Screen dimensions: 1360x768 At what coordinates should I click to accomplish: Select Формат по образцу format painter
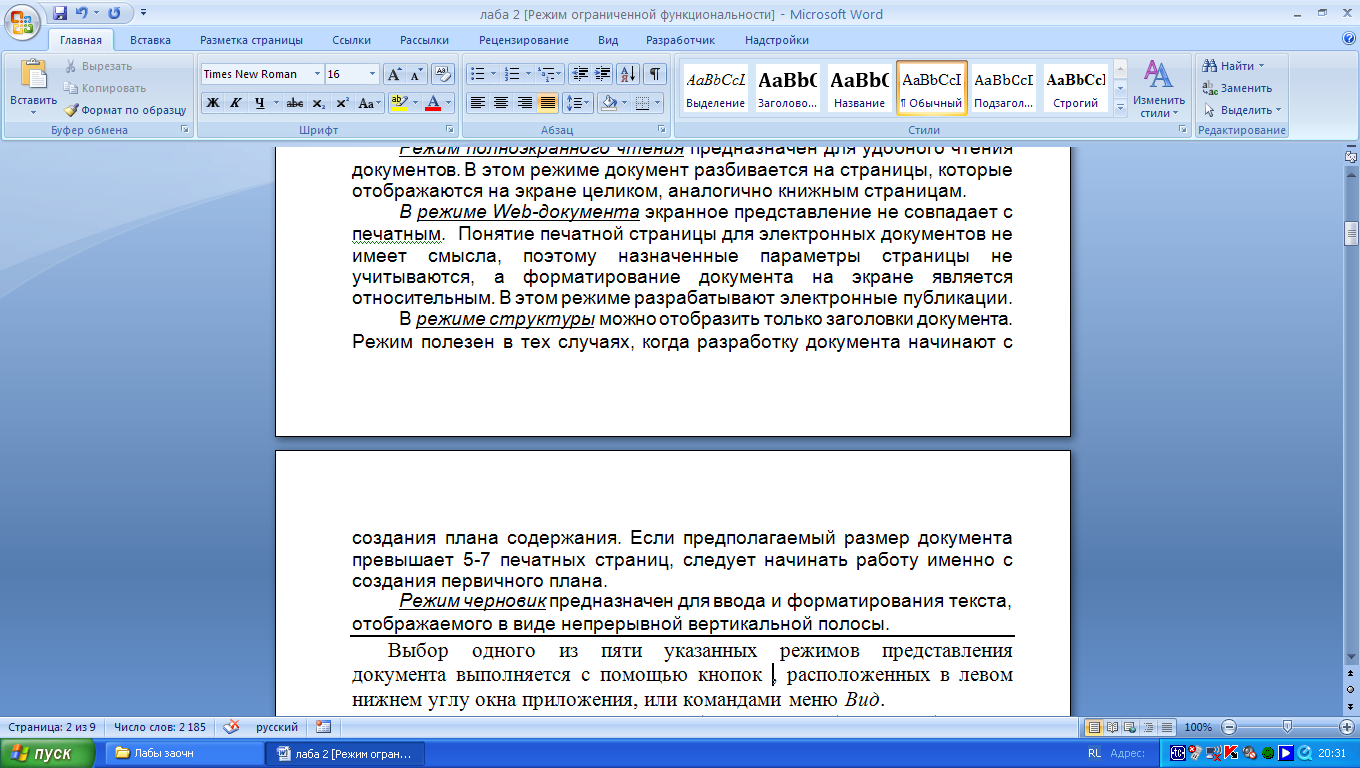[x=125, y=110]
